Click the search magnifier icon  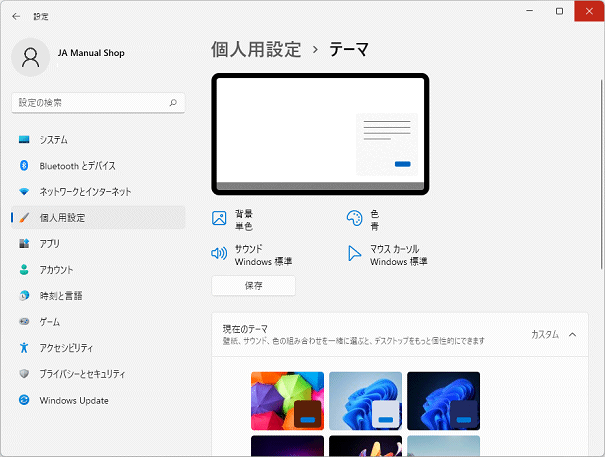(173, 103)
